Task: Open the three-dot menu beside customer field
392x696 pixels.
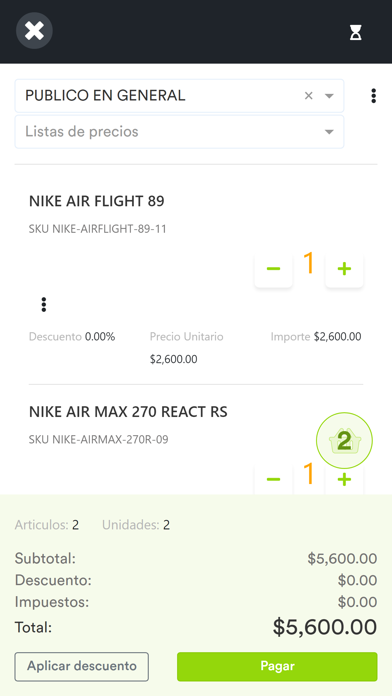Action: tap(374, 95)
